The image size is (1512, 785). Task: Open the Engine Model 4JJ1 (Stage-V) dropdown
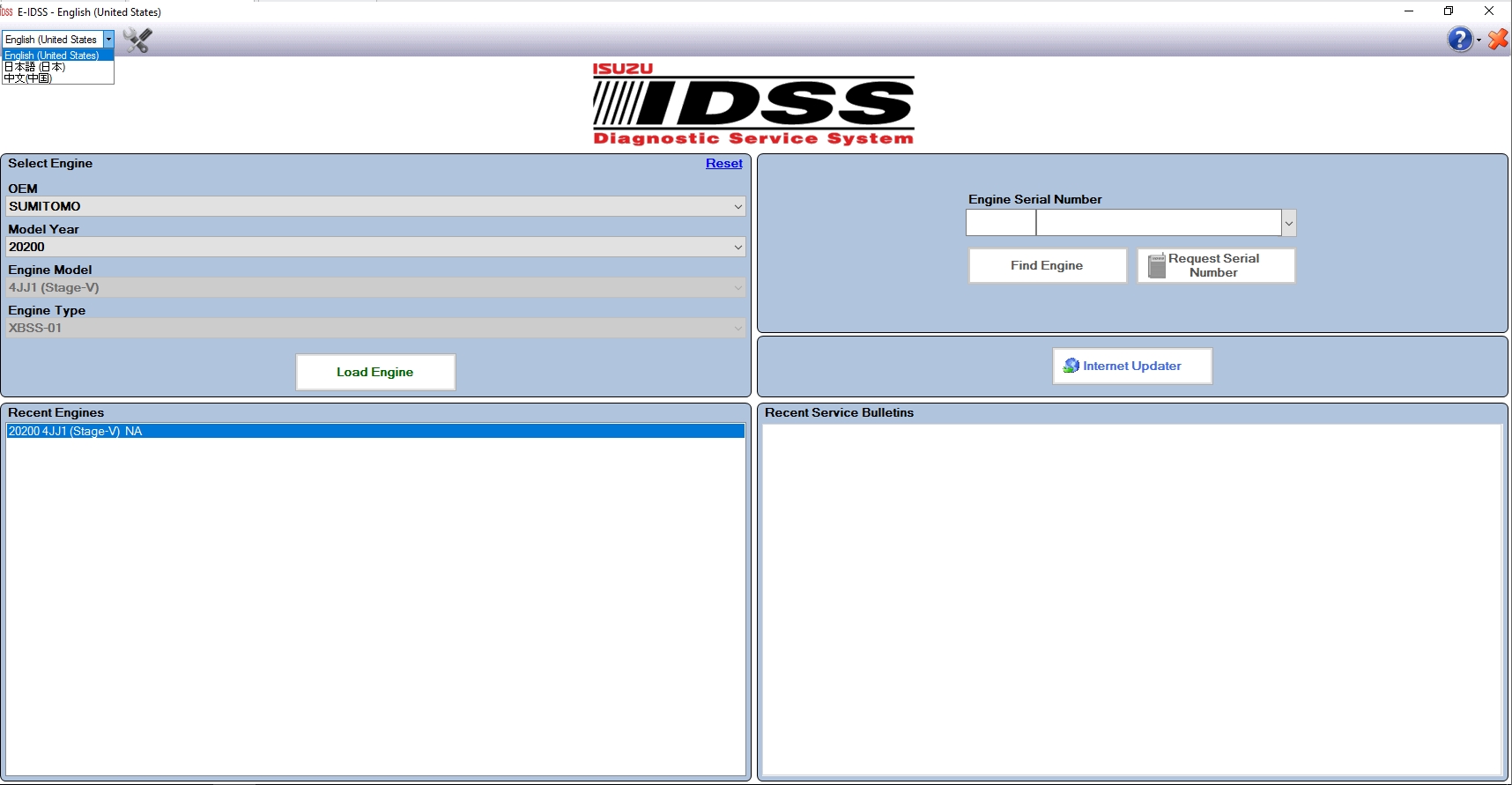click(375, 287)
